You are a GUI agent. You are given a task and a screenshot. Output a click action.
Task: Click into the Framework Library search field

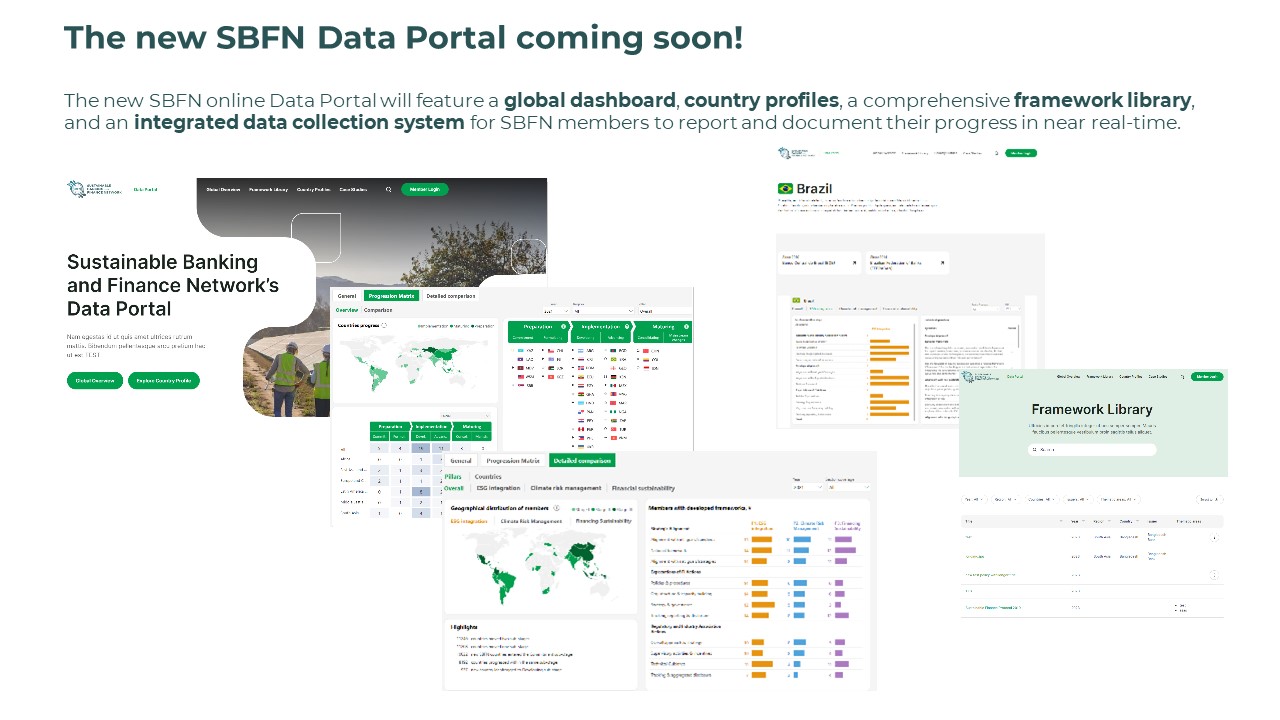tap(1092, 450)
